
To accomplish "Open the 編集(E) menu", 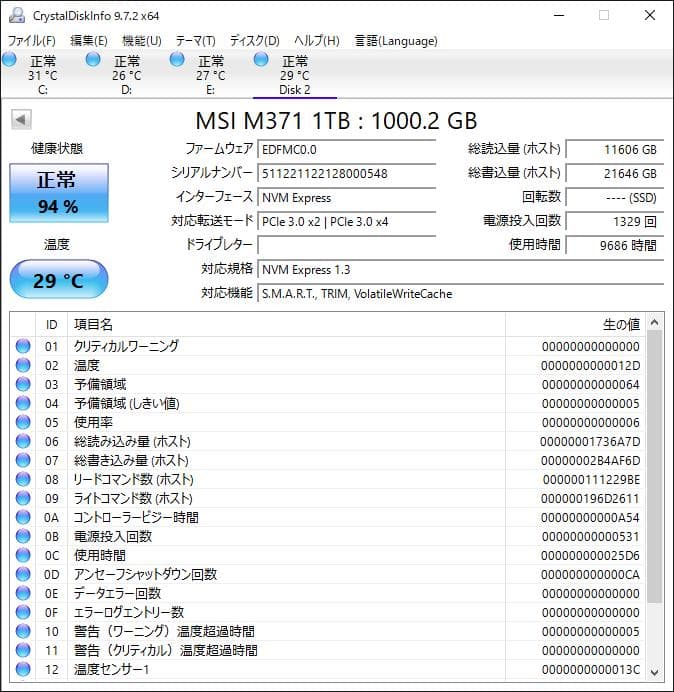I will pos(89,41).
